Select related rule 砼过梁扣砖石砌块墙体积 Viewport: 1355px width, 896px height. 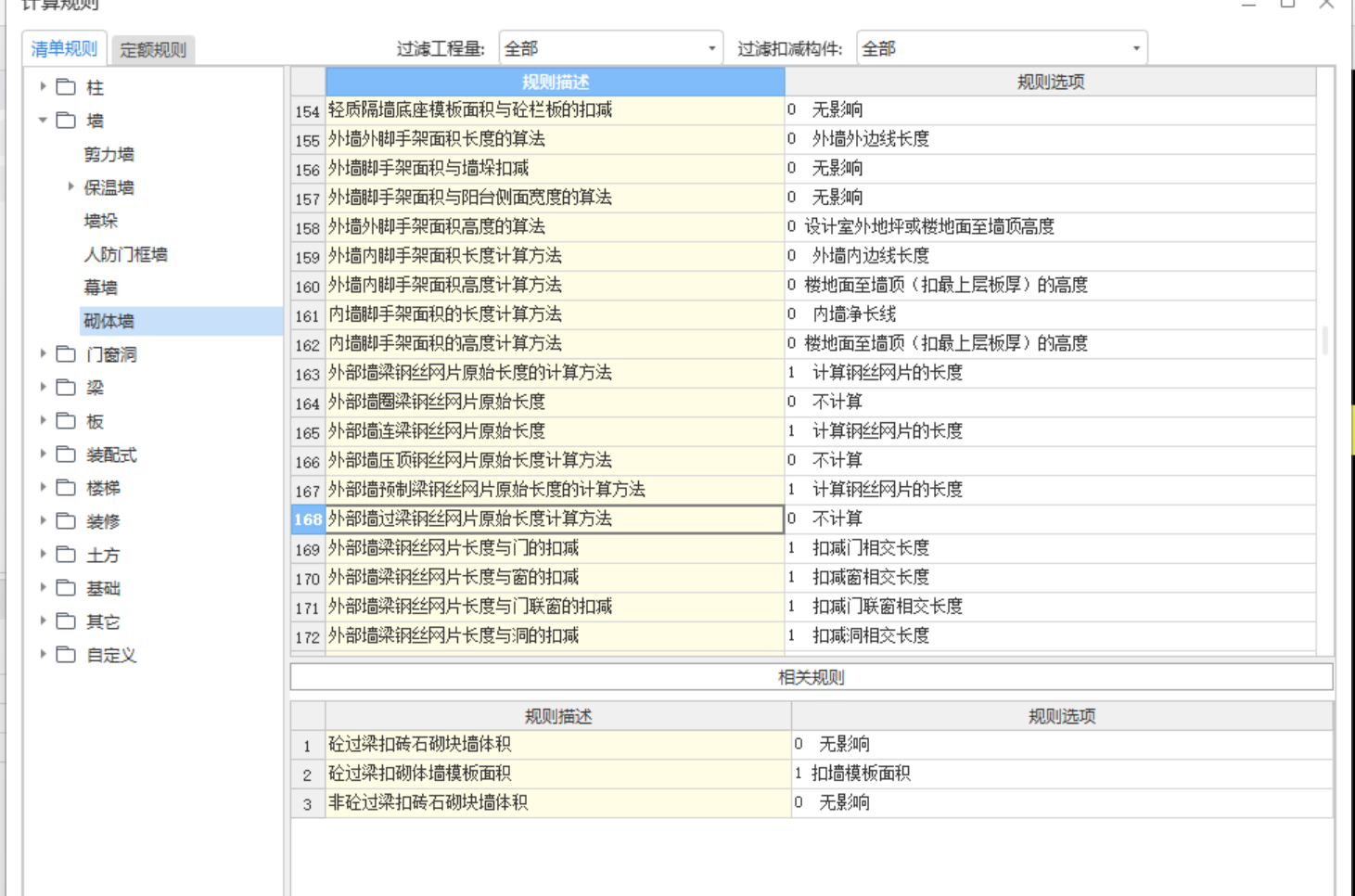click(558, 744)
